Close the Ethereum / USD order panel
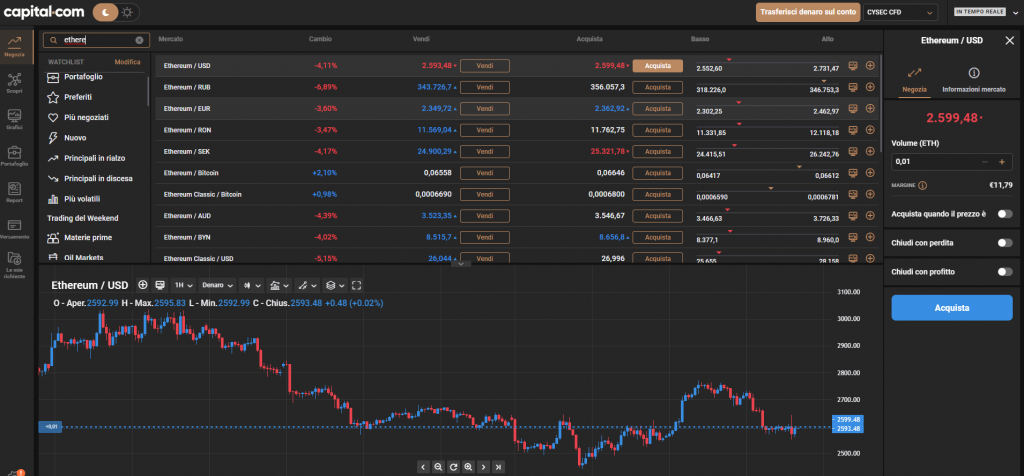This screenshot has height=476, width=1024. 1009,40
